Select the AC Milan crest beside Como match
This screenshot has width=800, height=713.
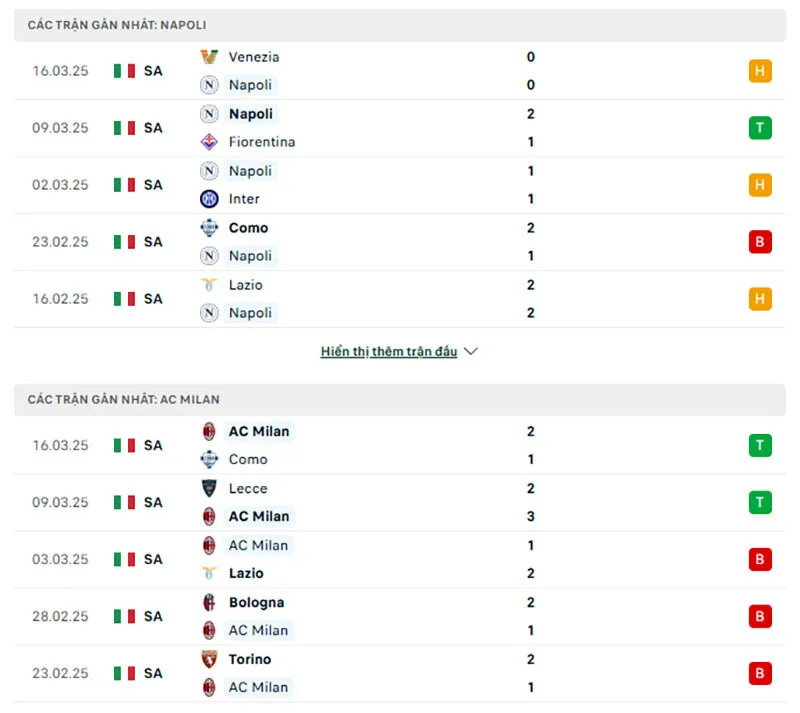[211, 431]
